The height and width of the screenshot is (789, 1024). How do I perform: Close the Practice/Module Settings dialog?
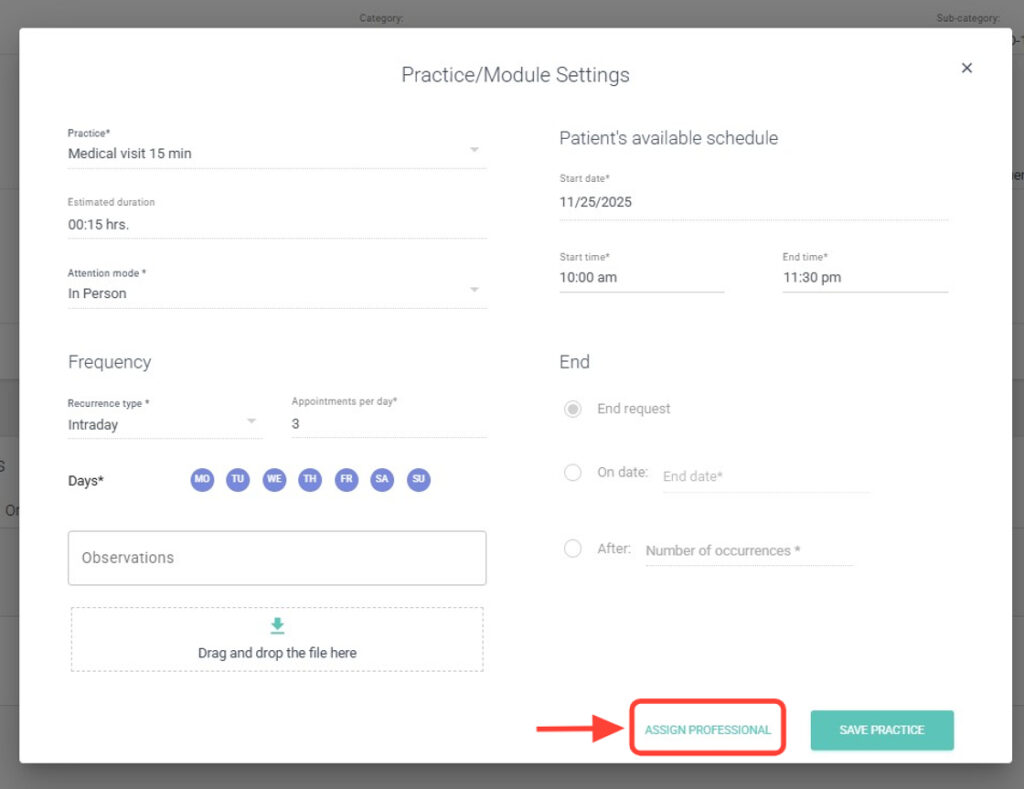(966, 68)
